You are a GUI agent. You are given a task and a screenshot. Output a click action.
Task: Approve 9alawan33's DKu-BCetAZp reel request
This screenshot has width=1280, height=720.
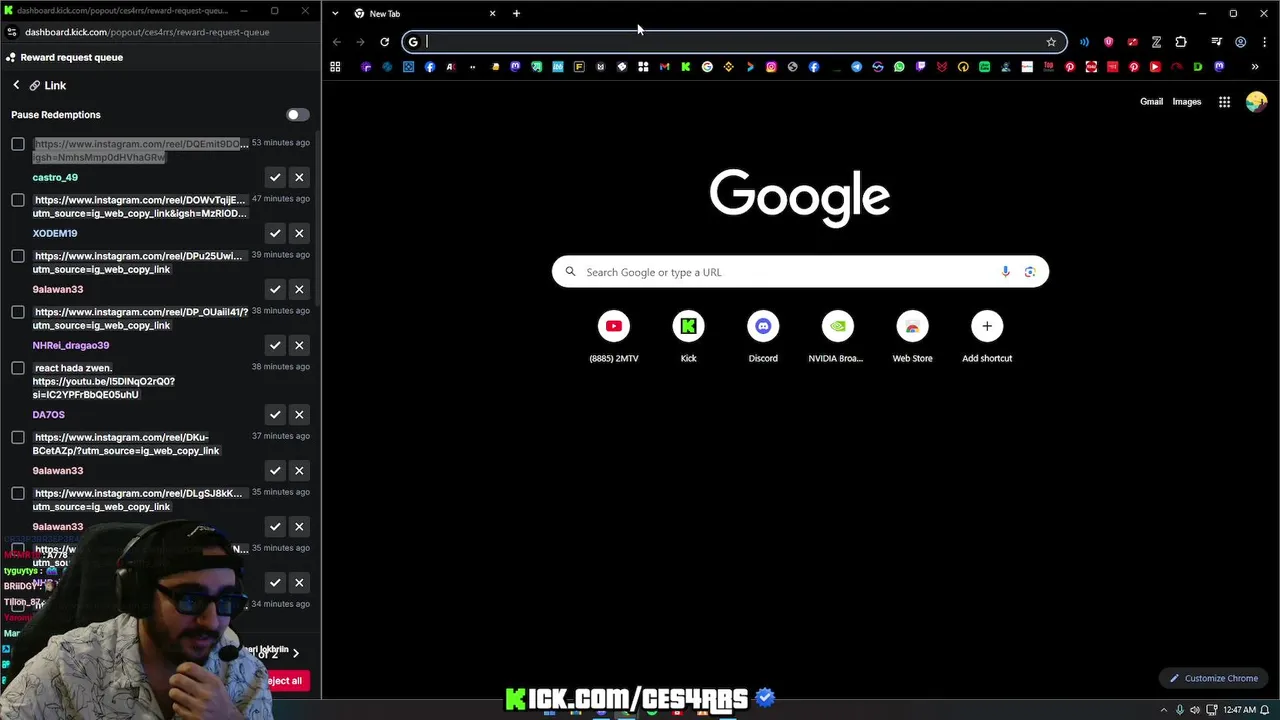pyautogui.click(x=275, y=470)
